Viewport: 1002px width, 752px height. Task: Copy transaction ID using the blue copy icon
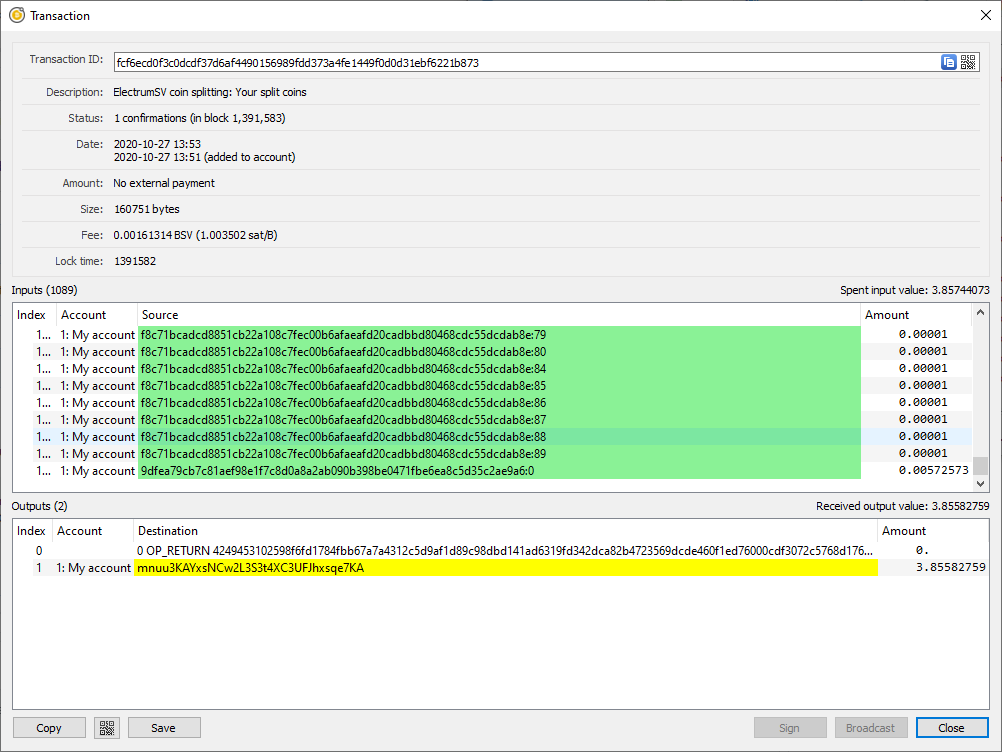point(947,61)
